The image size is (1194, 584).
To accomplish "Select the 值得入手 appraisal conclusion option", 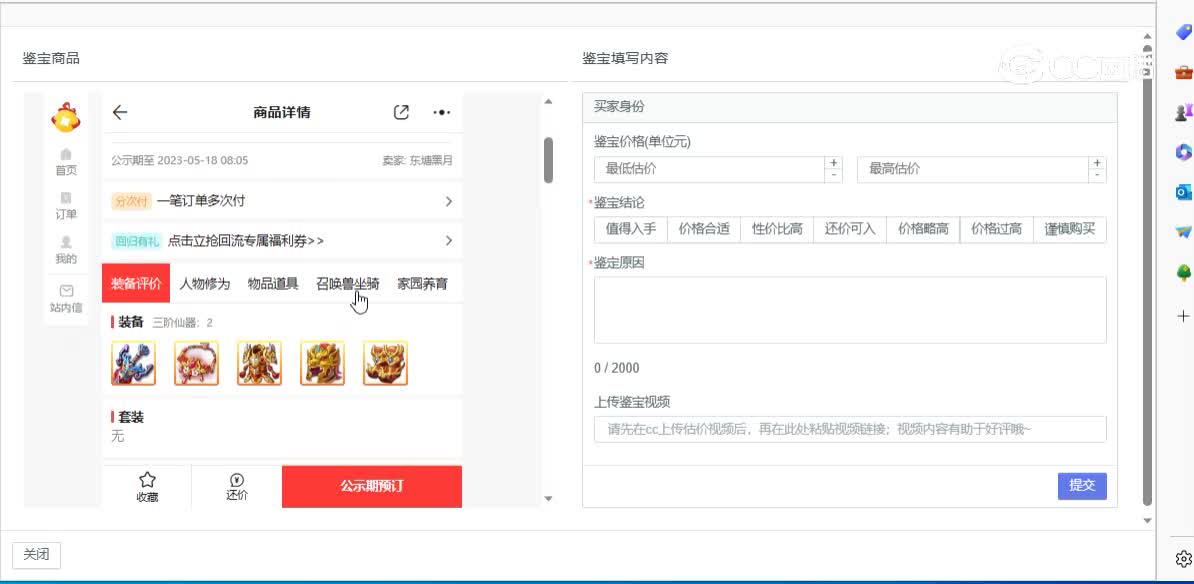I will 630,229.
